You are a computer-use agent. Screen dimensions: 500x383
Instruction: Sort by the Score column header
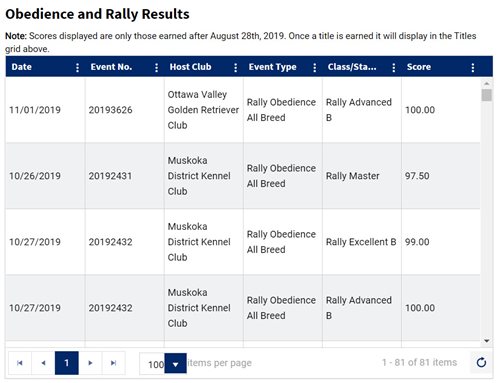[419, 67]
